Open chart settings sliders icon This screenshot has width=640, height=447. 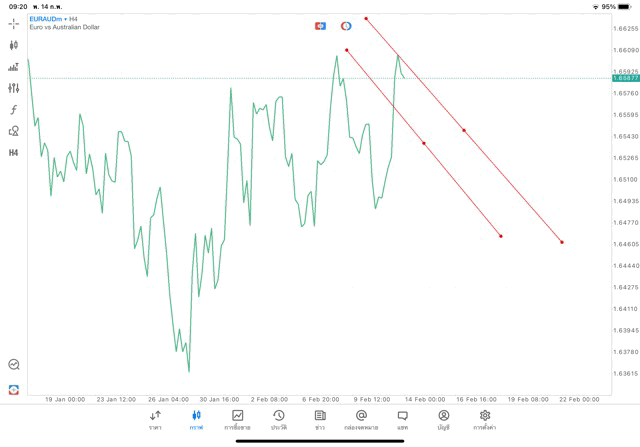pyautogui.click(x=14, y=88)
